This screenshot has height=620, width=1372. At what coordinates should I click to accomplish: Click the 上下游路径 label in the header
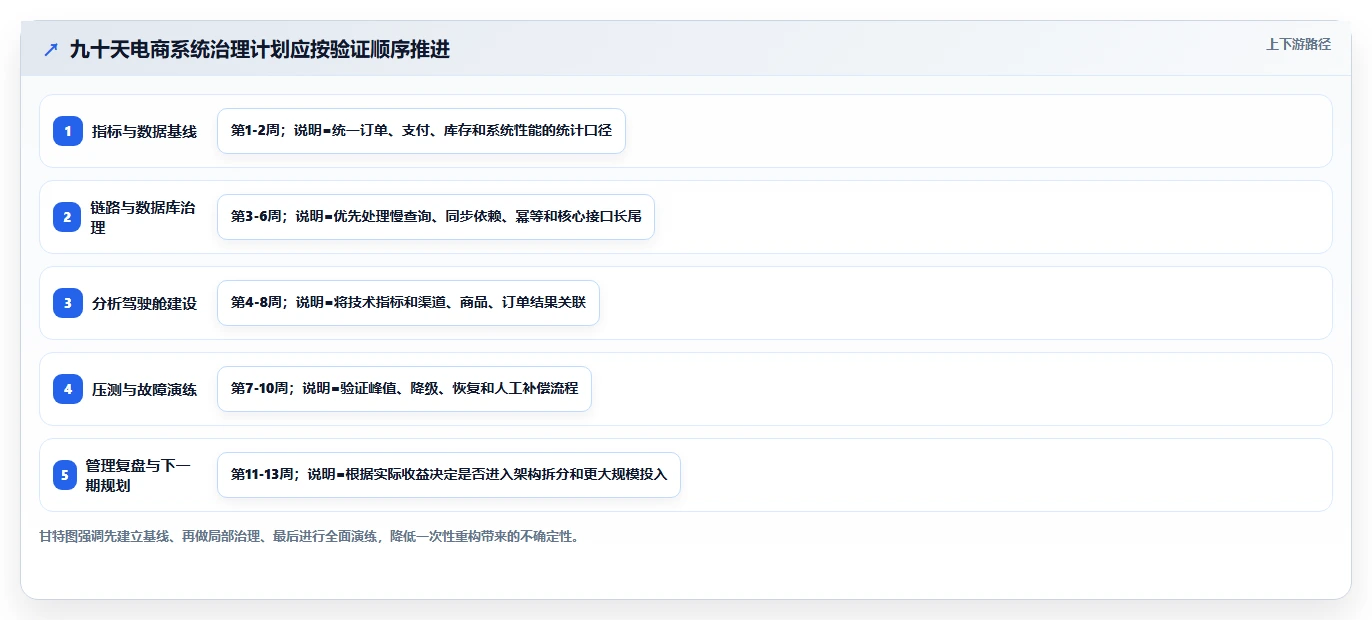coord(1298,44)
